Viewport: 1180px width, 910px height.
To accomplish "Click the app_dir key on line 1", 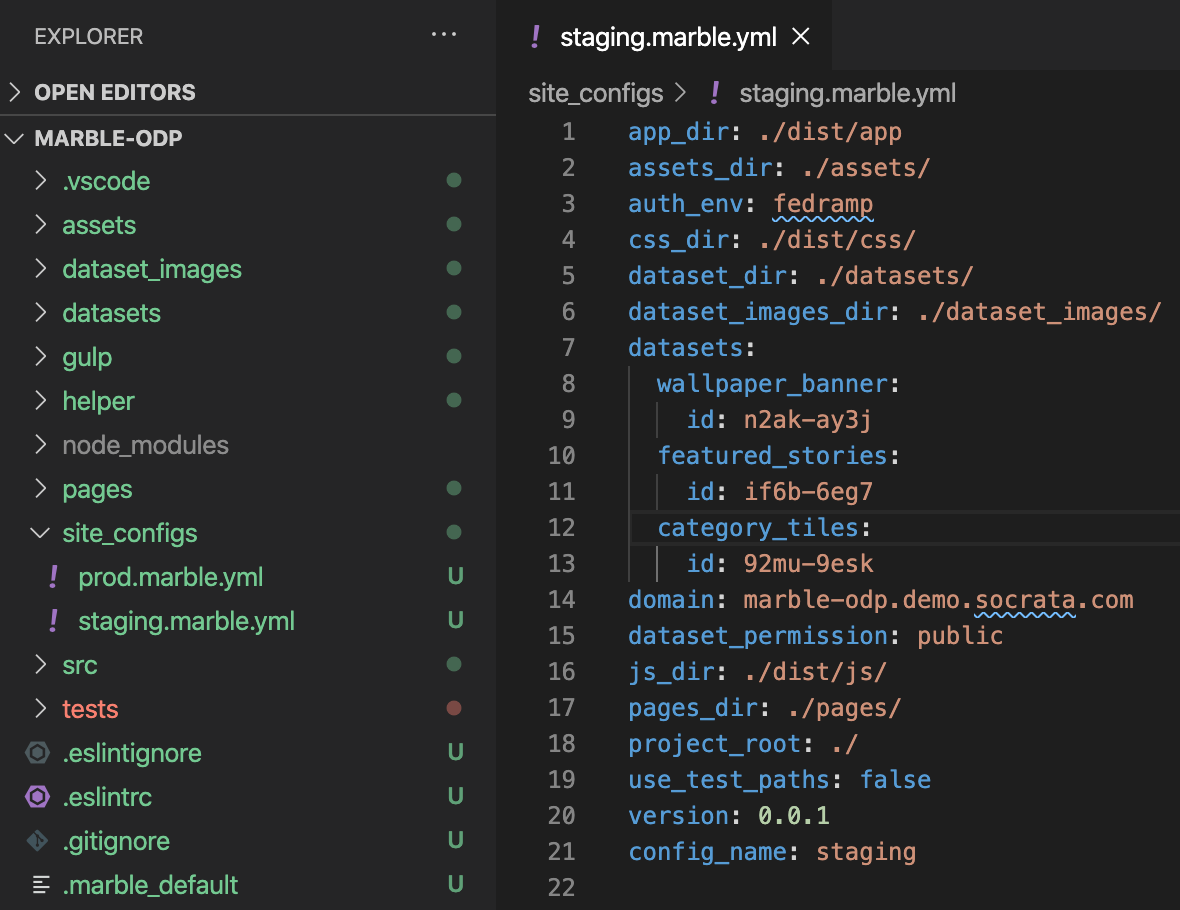I will (x=680, y=132).
